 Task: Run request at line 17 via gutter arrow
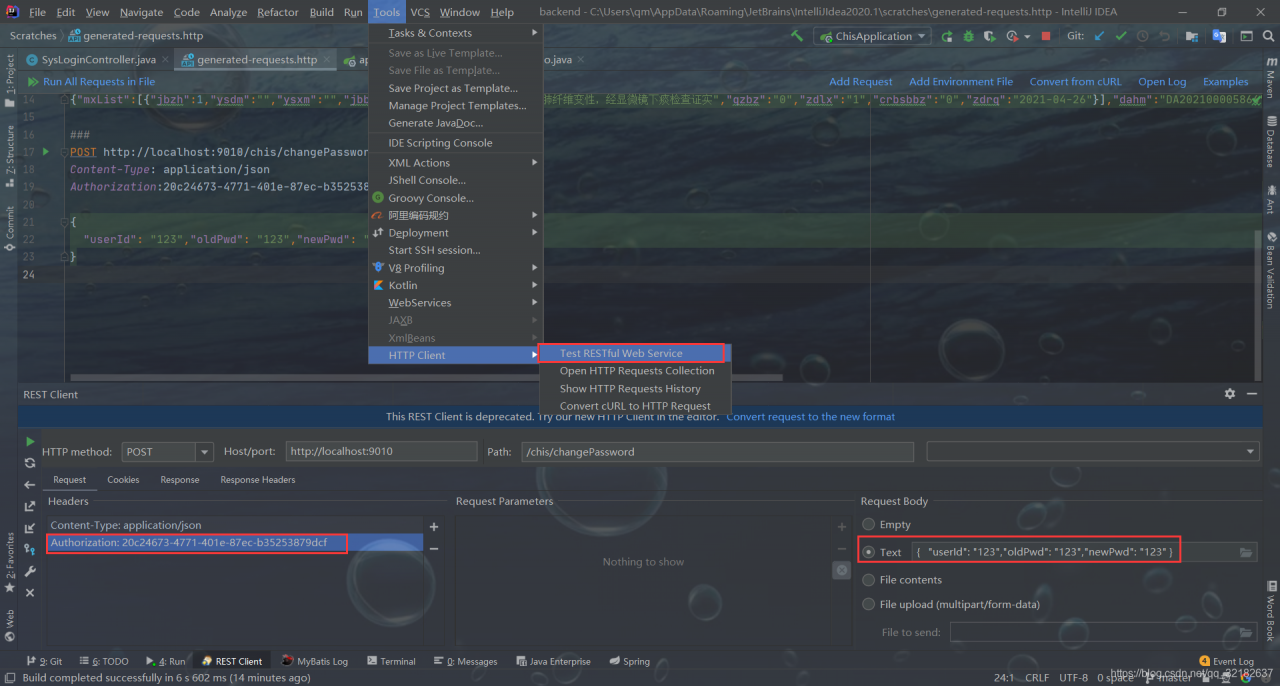[x=45, y=152]
